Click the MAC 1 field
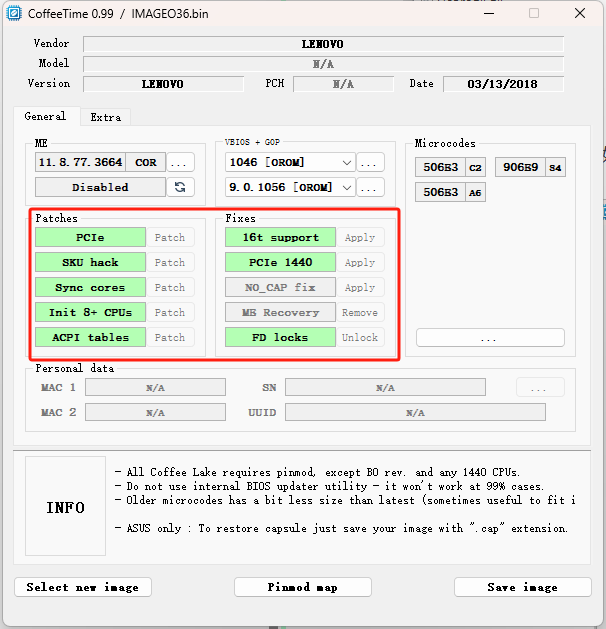Screen dimensions: 606x629 point(155,387)
